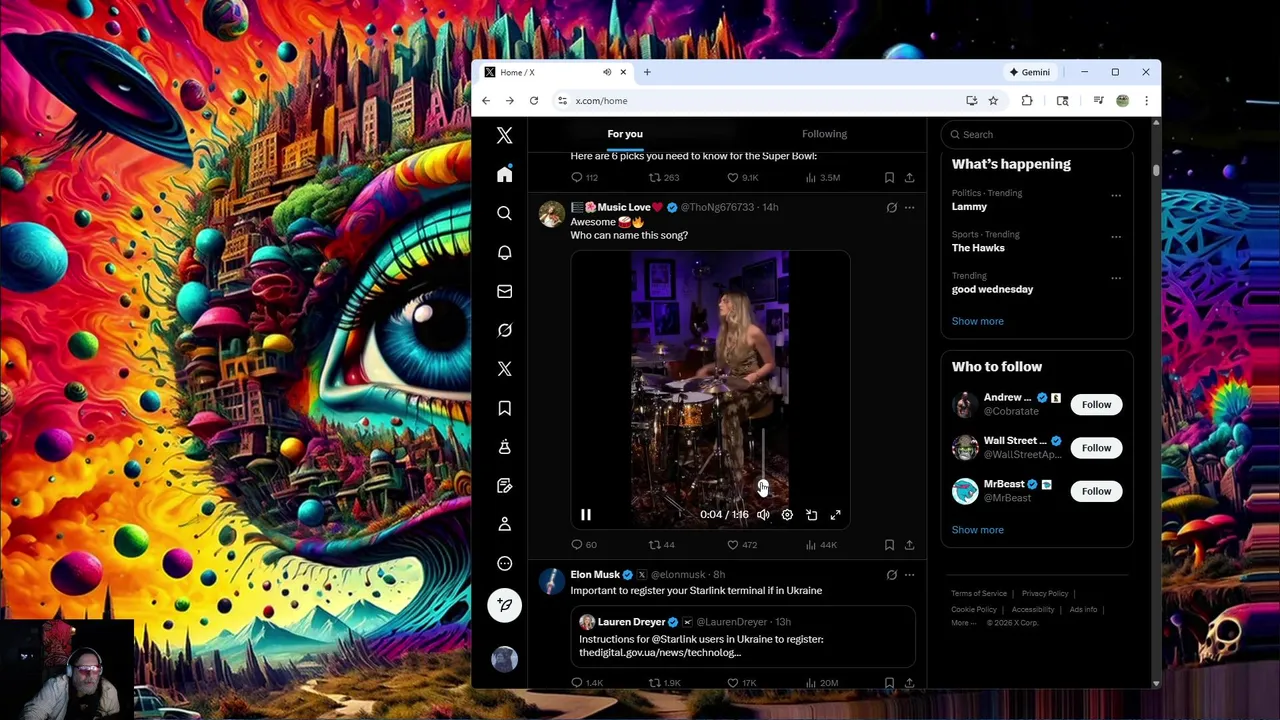Screen dimensions: 1280x720
Task: Go to Home via the house icon
Action: coord(504,174)
